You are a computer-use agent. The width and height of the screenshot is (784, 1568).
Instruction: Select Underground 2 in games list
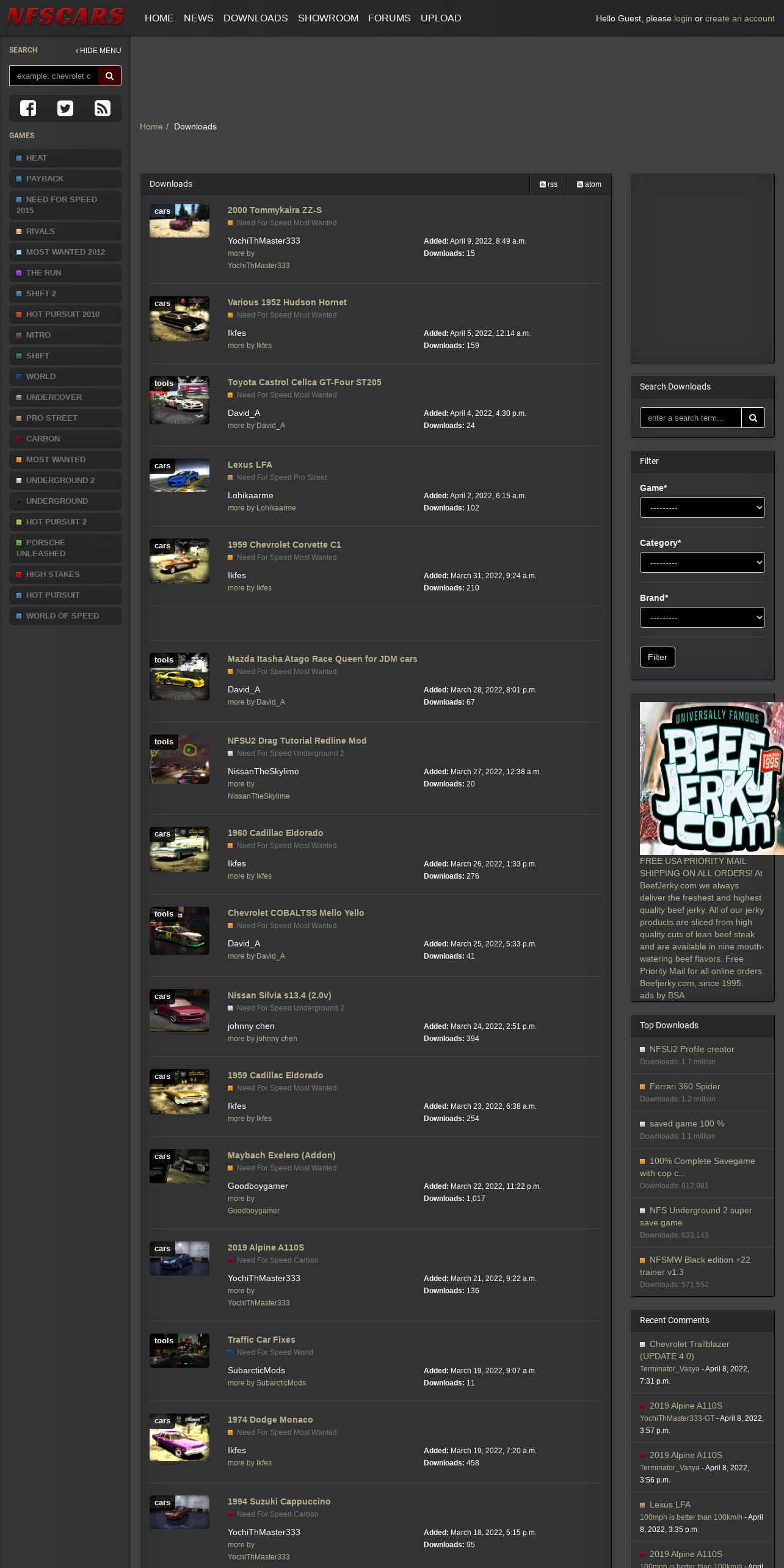point(65,481)
